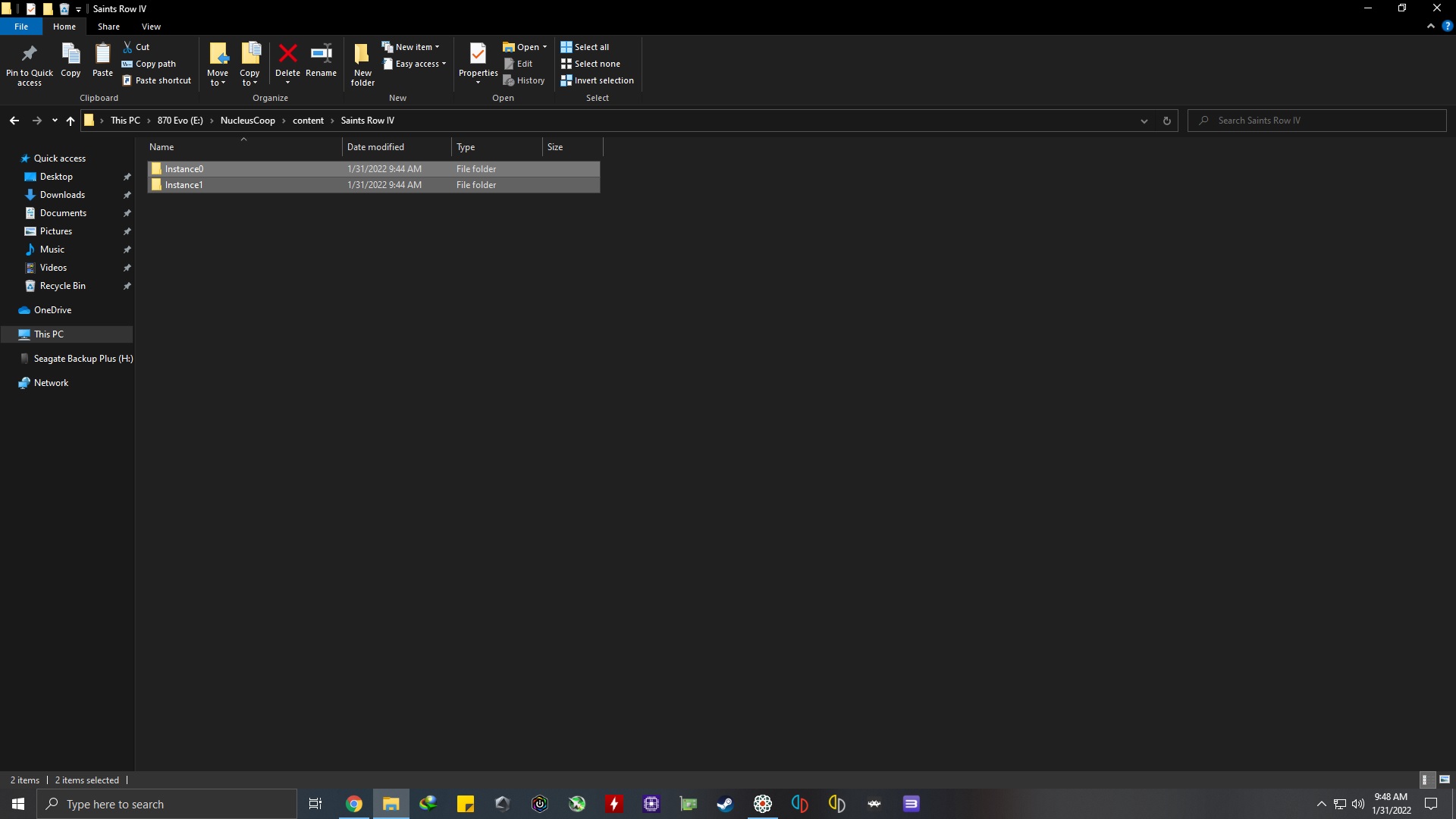1456x819 pixels.
Task: Click the Edit ribbon button
Action: point(519,64)
